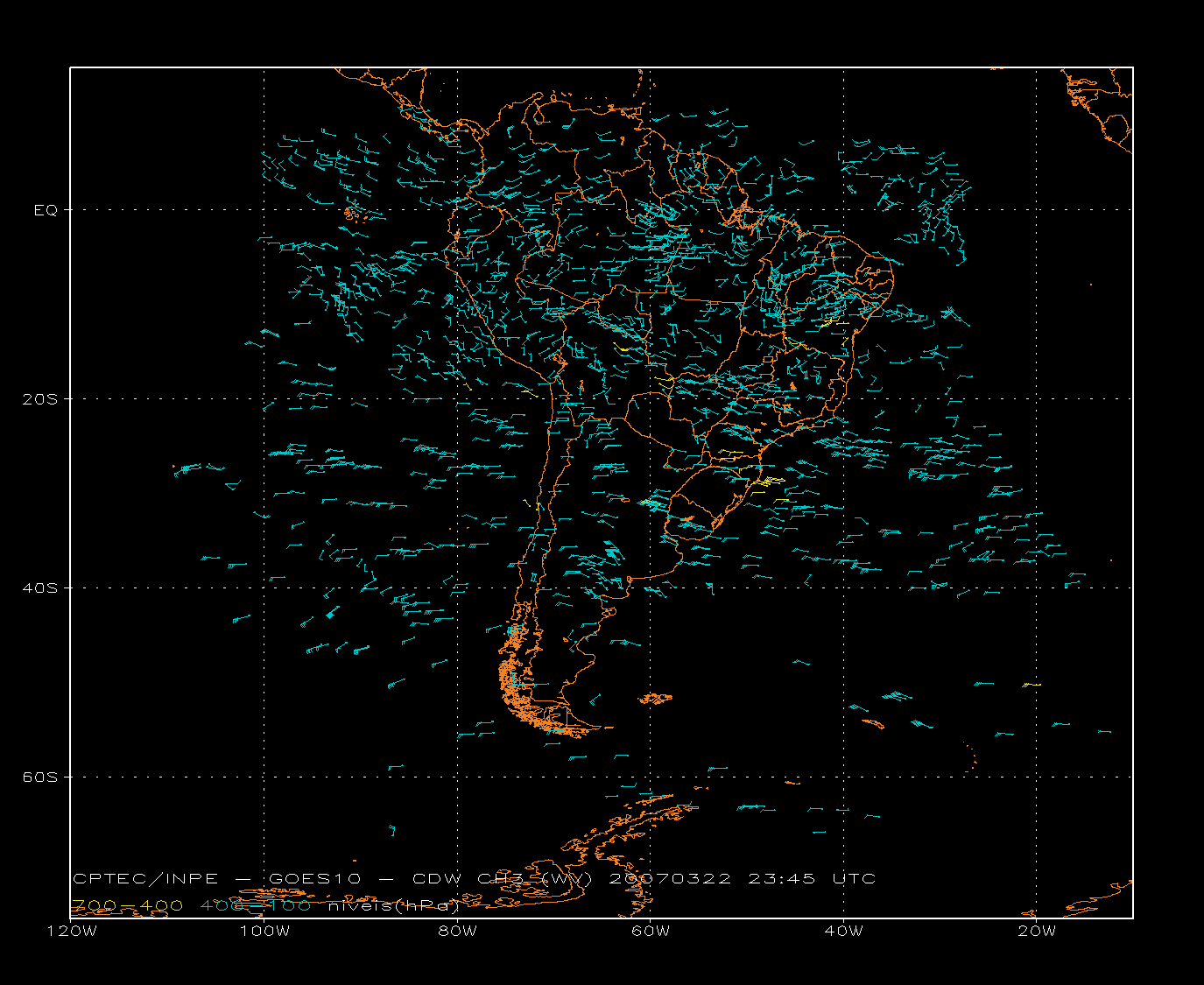Click the 60S latitude label
Screen dimensions: 1204x985
pyautogui.click(x=39, y=777)
